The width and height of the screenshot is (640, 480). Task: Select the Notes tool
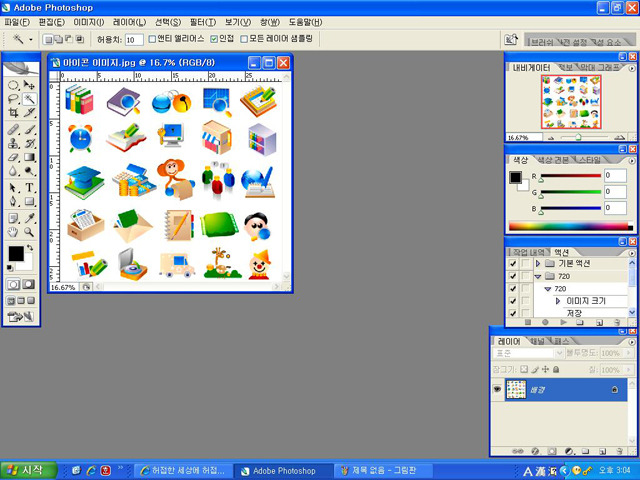[x=13, y=218]
